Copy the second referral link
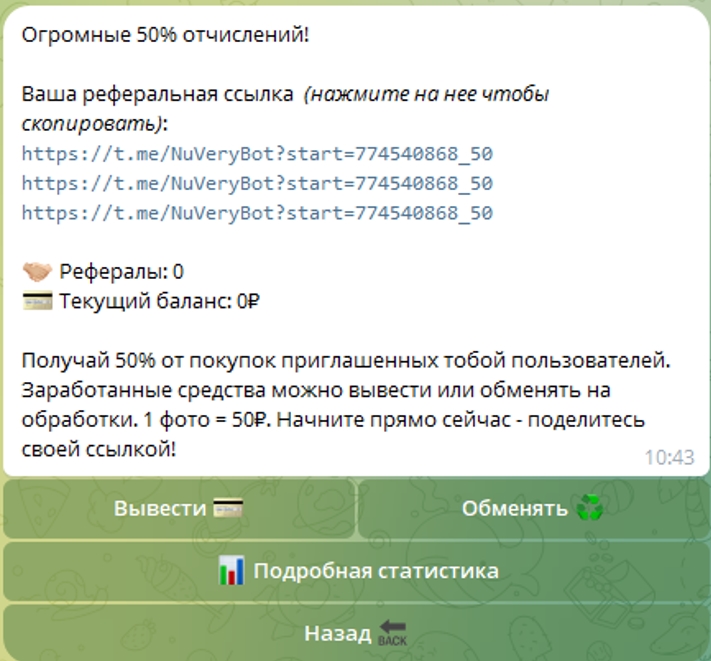Screen dimensions: 711x661 [257, 184]
